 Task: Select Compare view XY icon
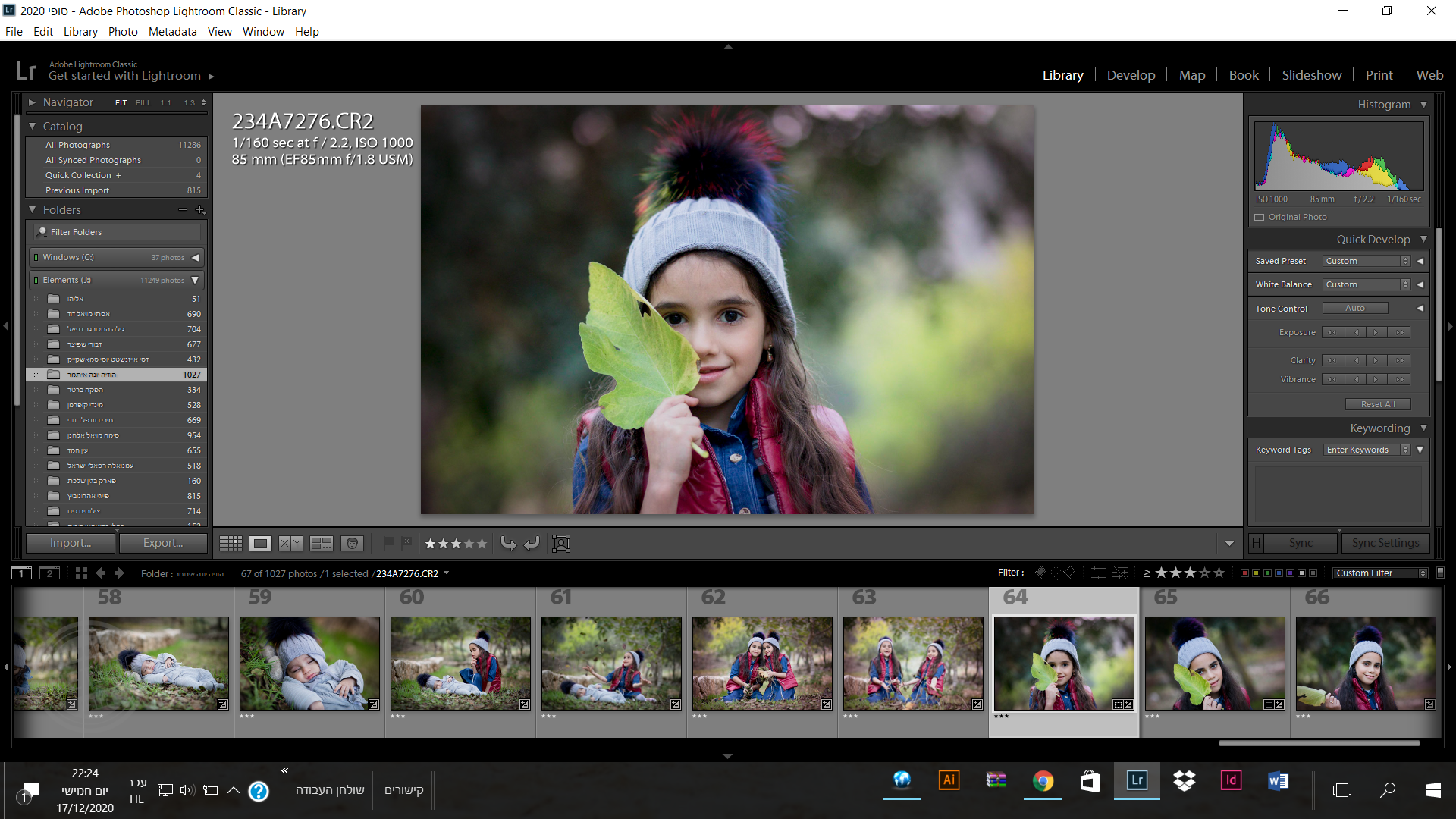point(290,543)
